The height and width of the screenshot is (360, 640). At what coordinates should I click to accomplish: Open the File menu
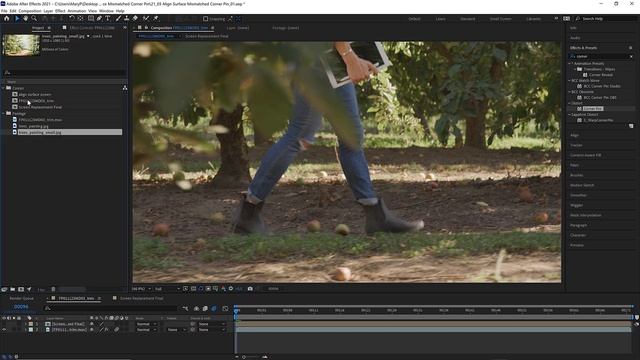click(4, 11)
